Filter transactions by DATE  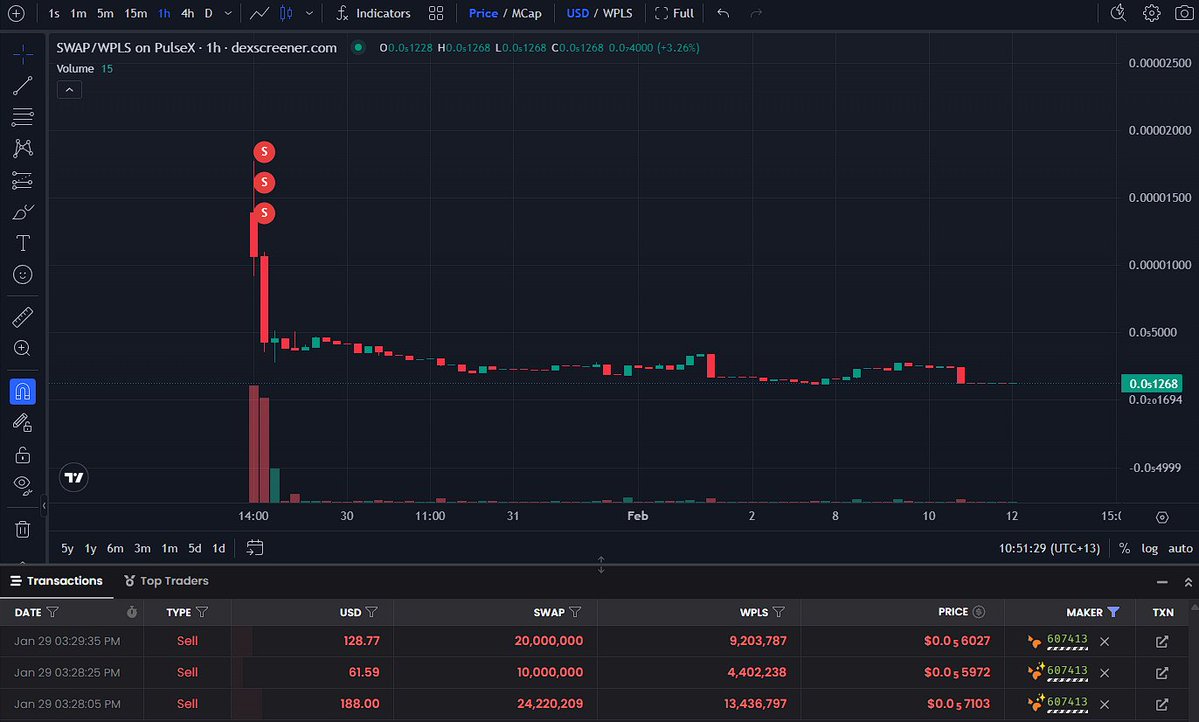(53, 612)
